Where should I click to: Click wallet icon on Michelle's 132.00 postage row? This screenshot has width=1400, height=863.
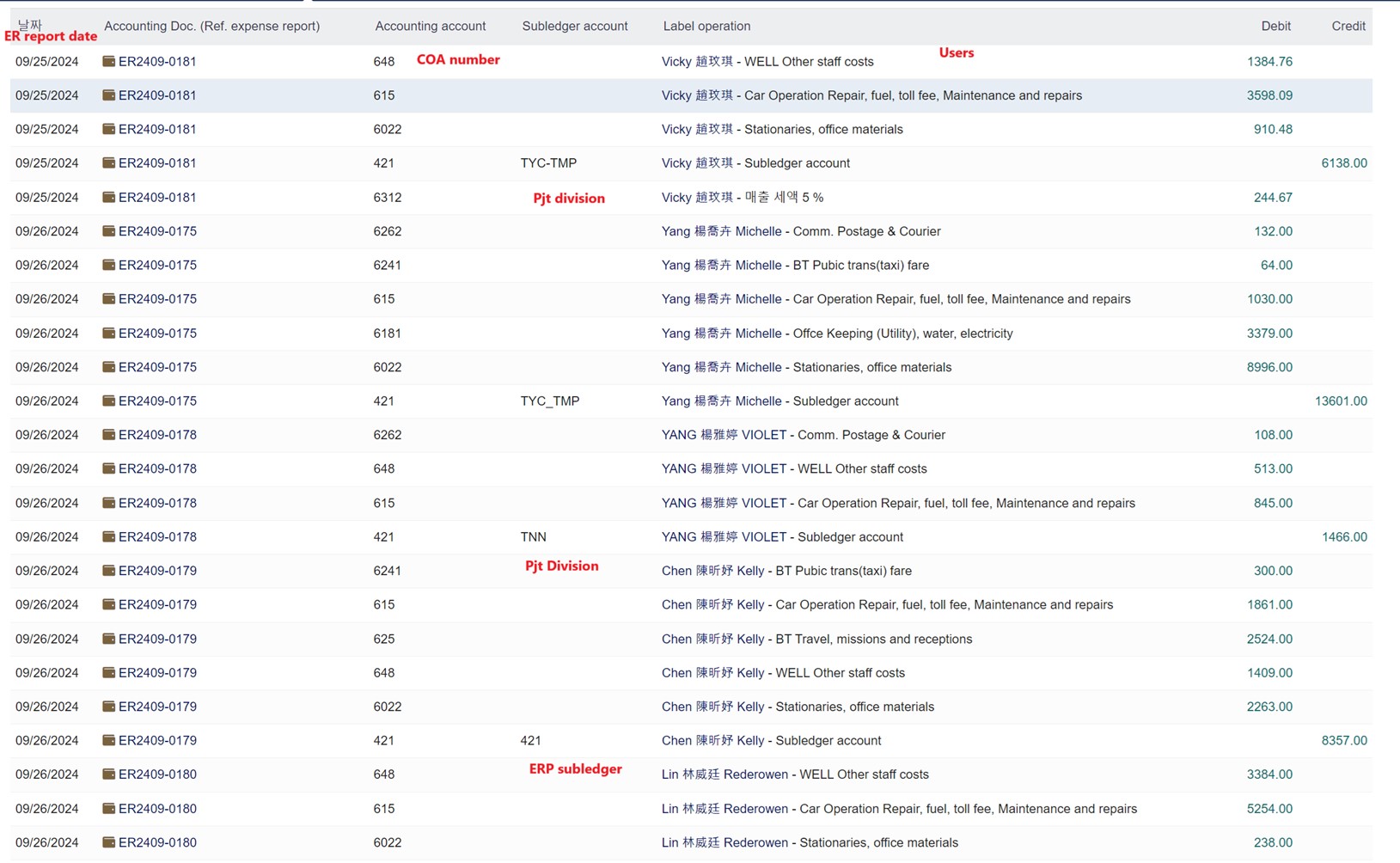[108, 231]
